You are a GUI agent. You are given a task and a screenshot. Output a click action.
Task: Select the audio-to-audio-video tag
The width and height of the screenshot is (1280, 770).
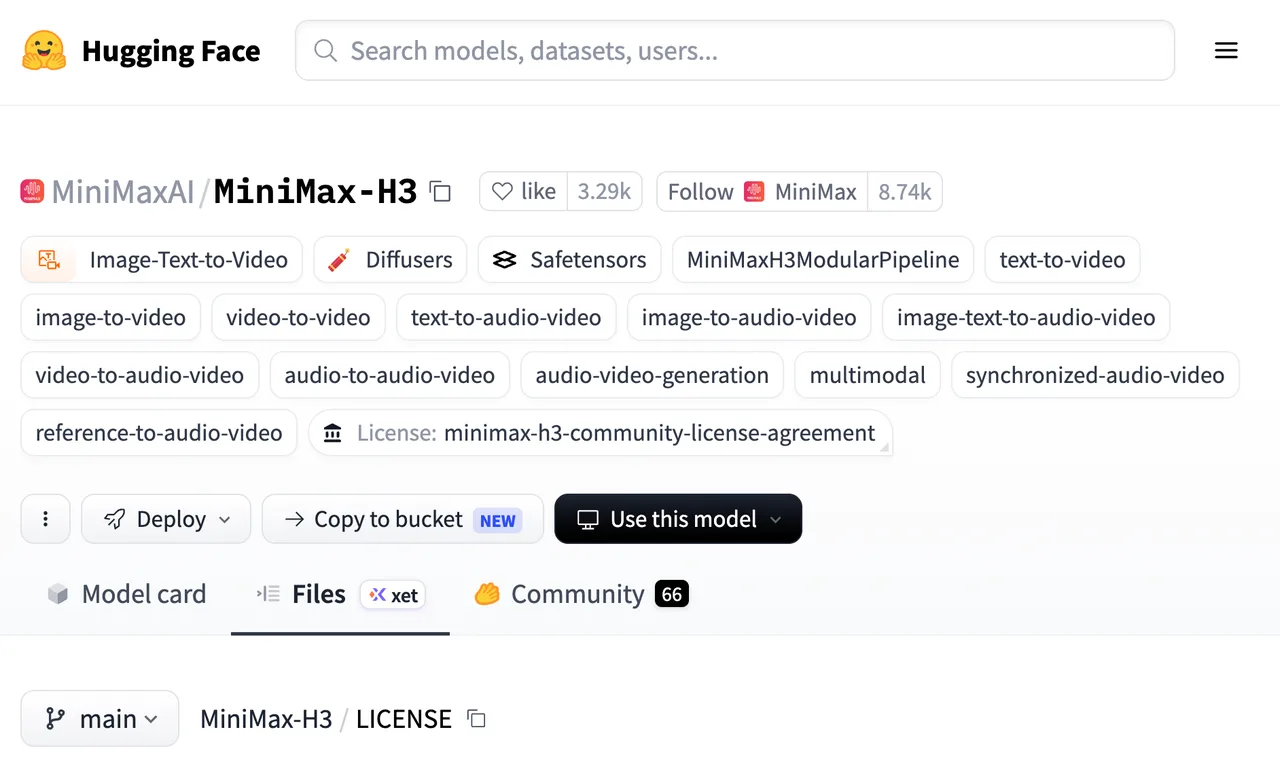[390, 375]
